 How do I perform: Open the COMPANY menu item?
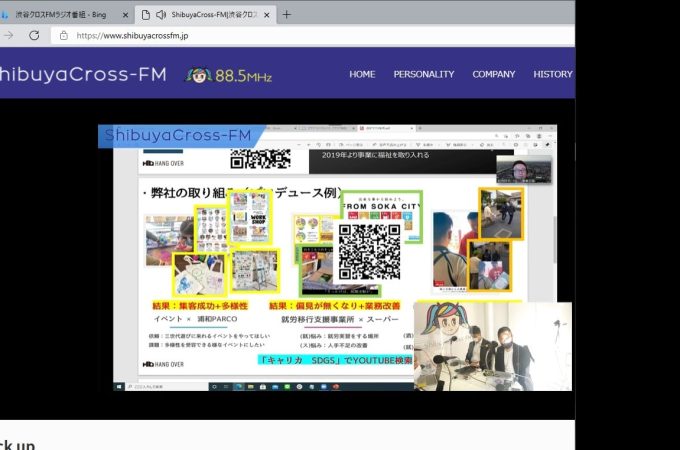coord(494,74)
